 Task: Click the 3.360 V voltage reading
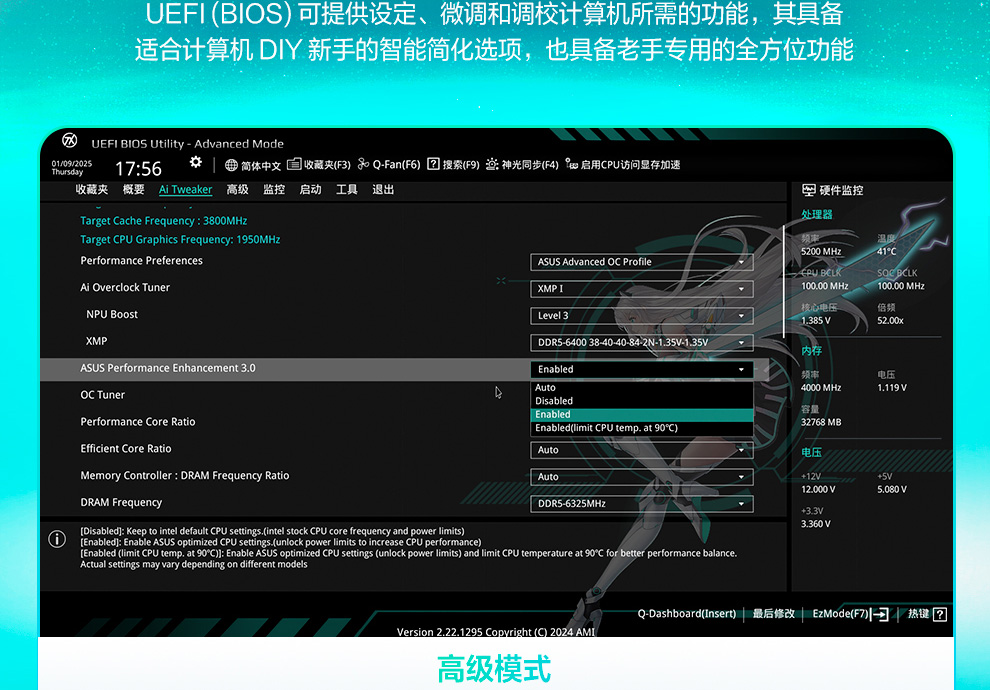(x=816, y=524)
